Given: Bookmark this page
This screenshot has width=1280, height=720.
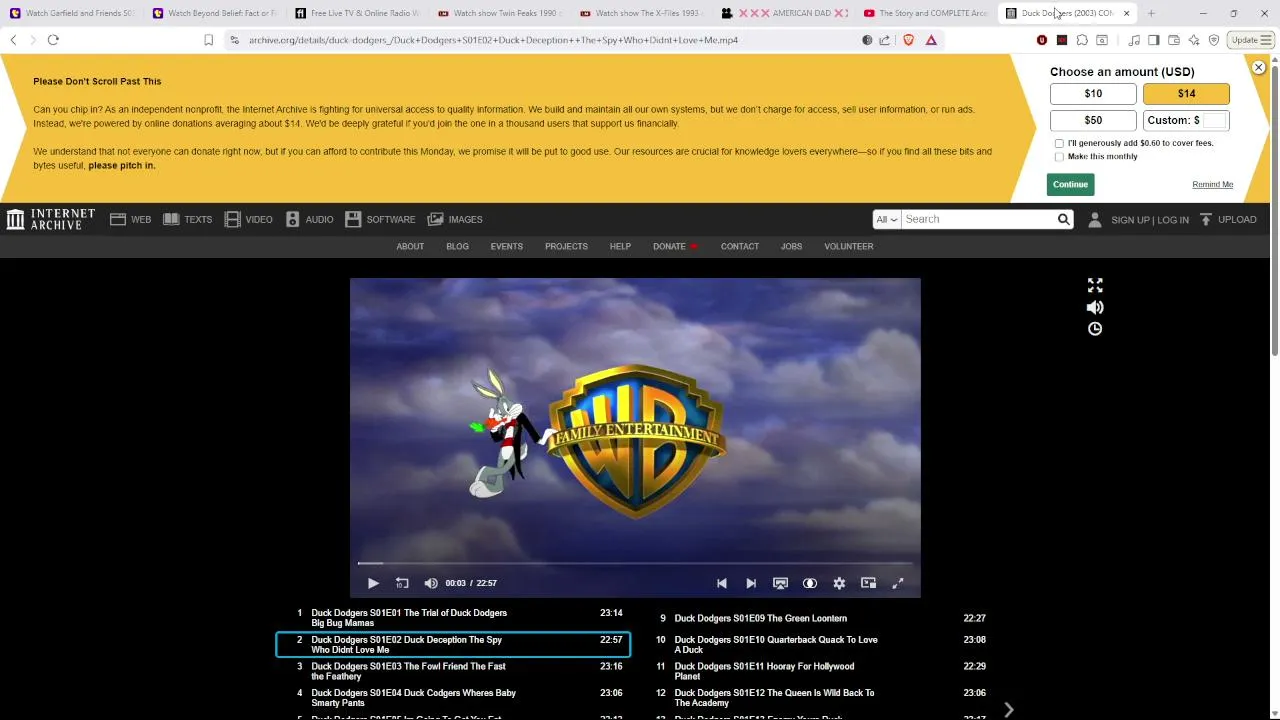Looking at the screenshot, I should 208,40.
